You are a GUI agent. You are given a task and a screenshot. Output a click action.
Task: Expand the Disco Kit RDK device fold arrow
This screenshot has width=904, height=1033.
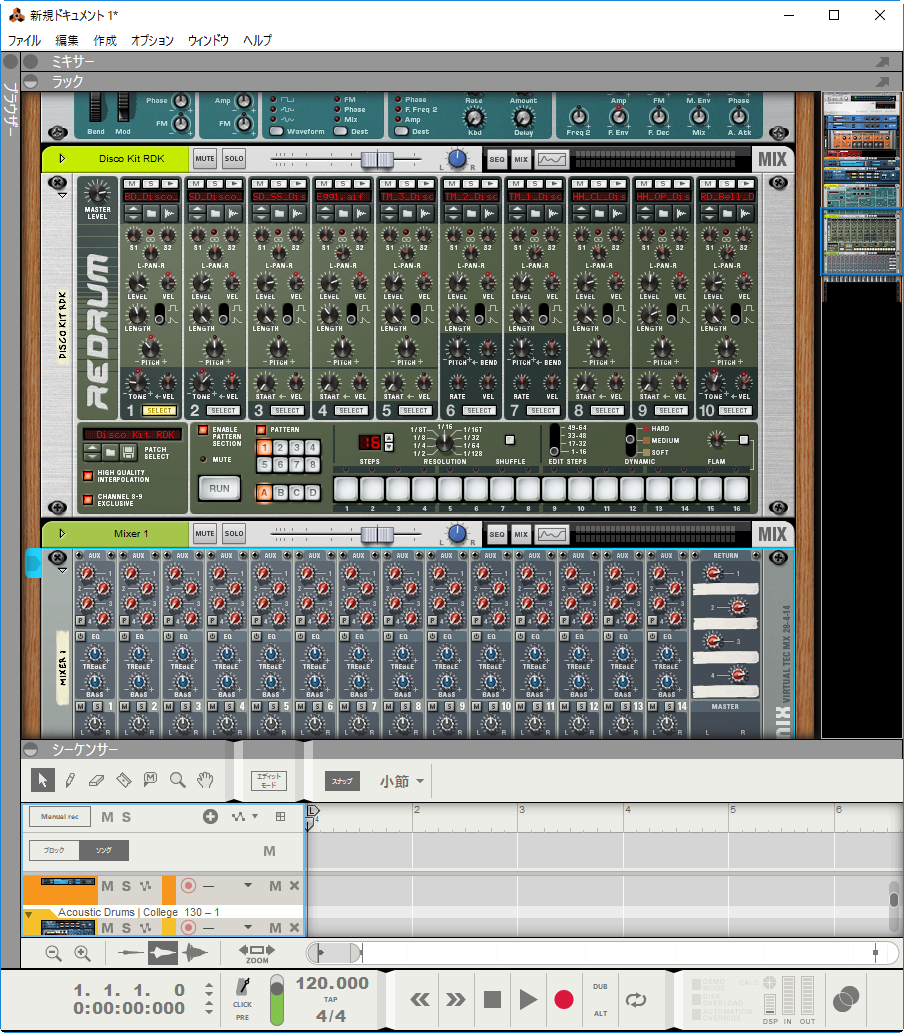(62, 159)
